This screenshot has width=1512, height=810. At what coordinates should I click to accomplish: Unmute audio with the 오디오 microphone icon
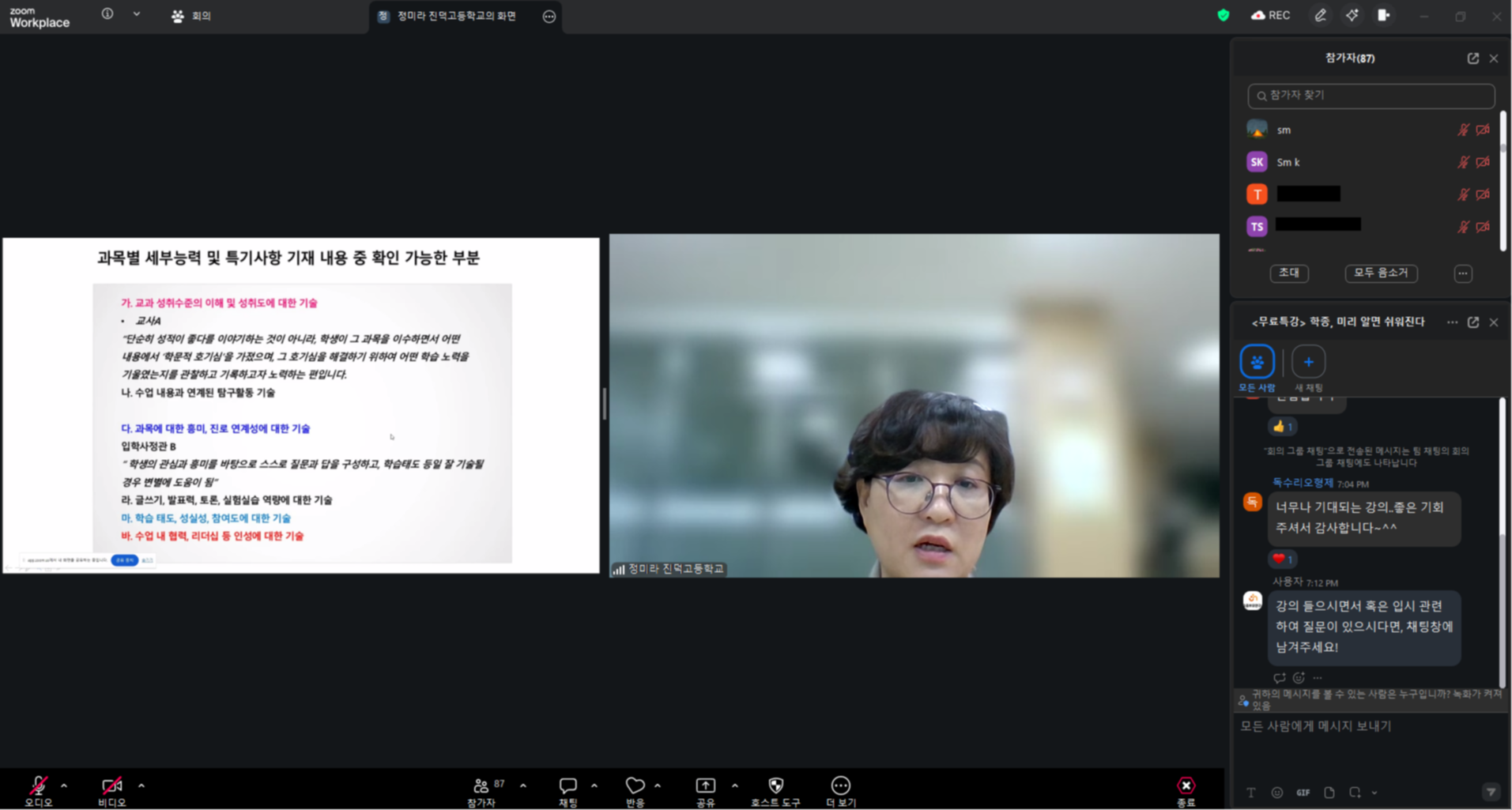coord(38,786)
